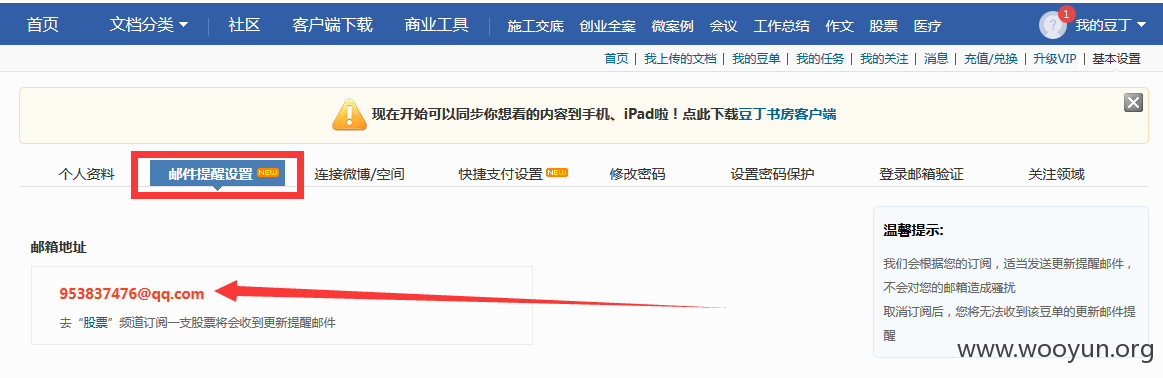Expand the 我的豆丁 account dropdown
This screenshot has width=1163, height=378.
(1111, 25)
